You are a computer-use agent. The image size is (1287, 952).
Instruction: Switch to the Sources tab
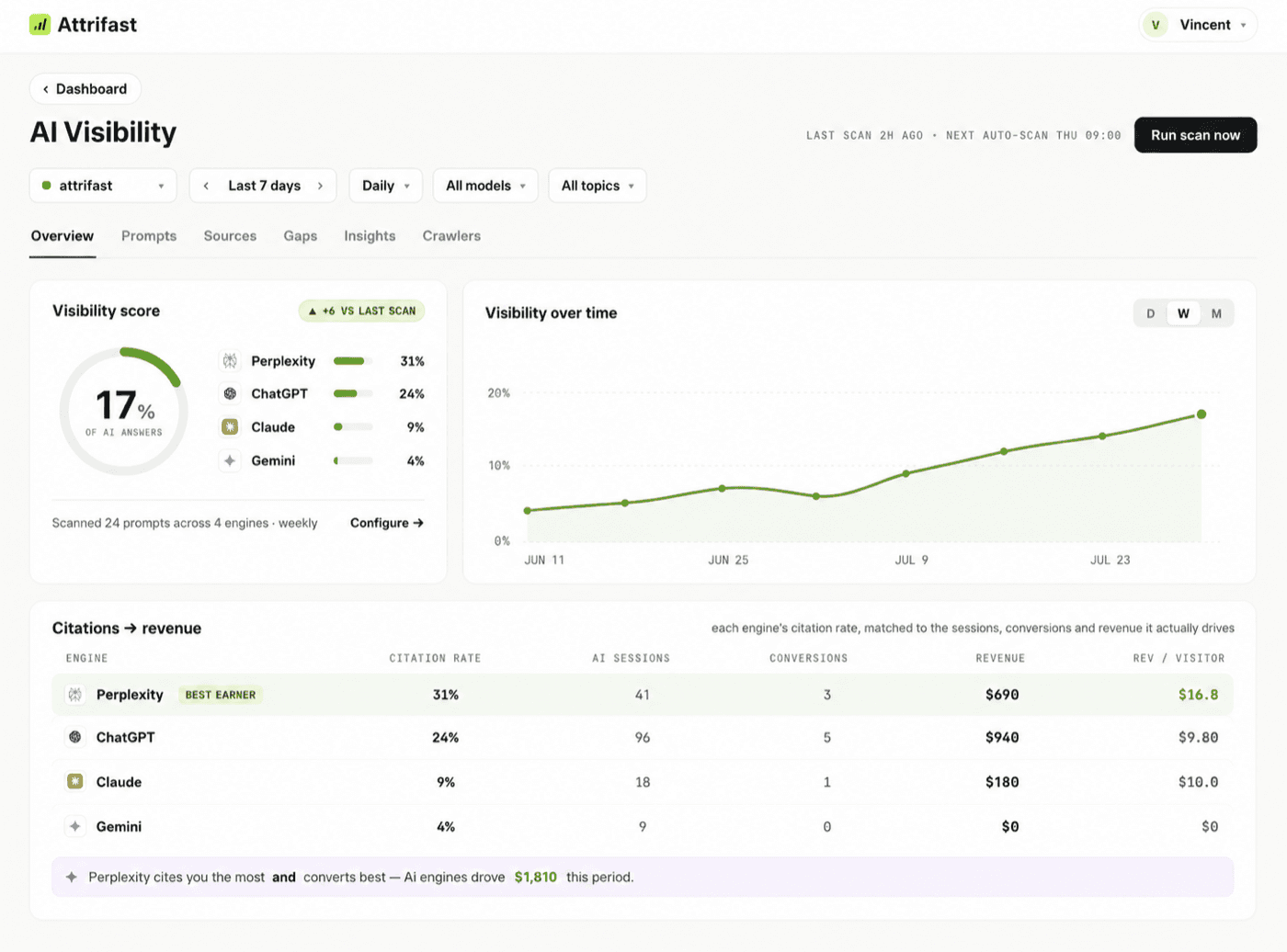(x=230, y=236)
